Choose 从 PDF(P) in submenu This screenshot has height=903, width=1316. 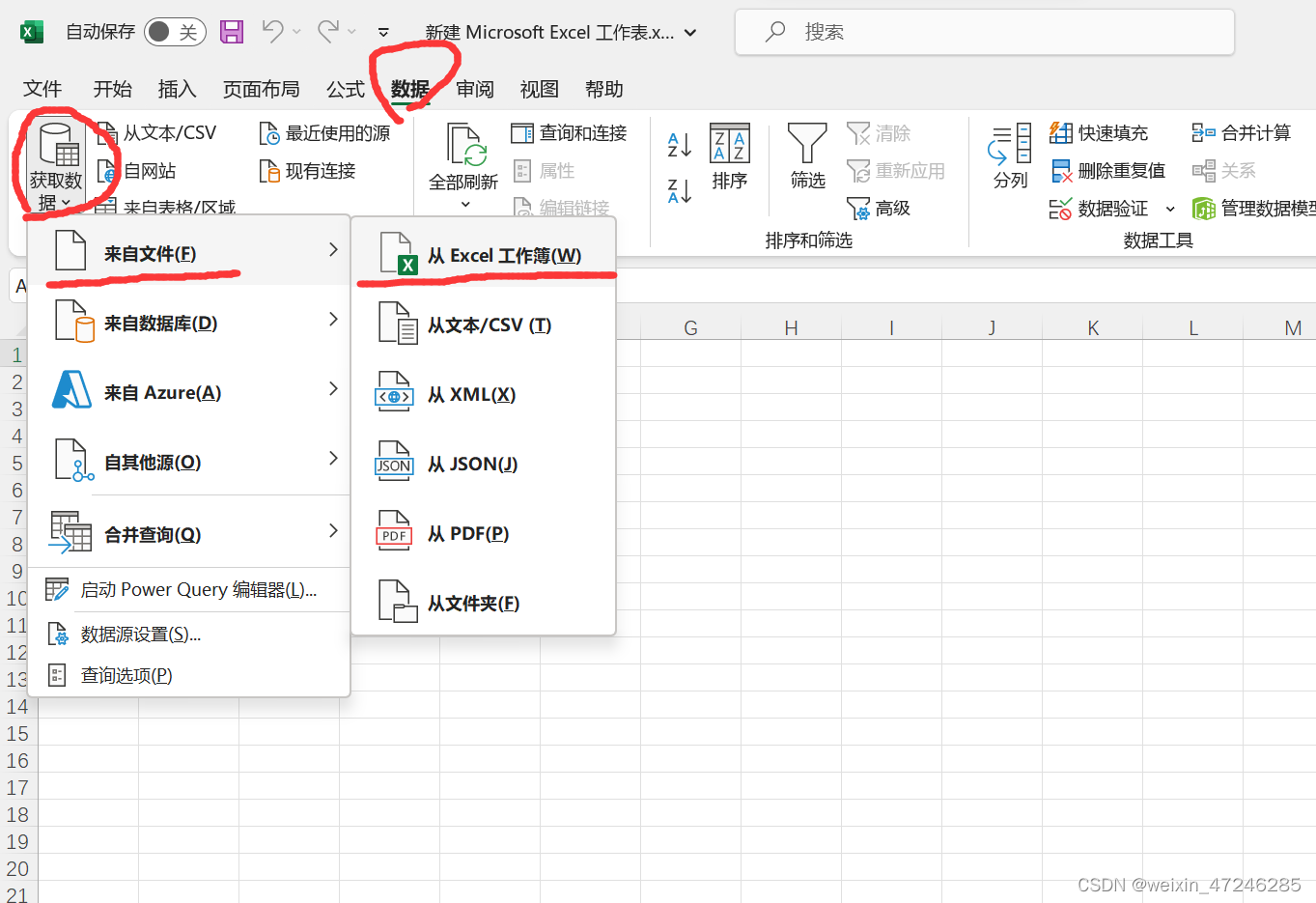tap(484, 534)
